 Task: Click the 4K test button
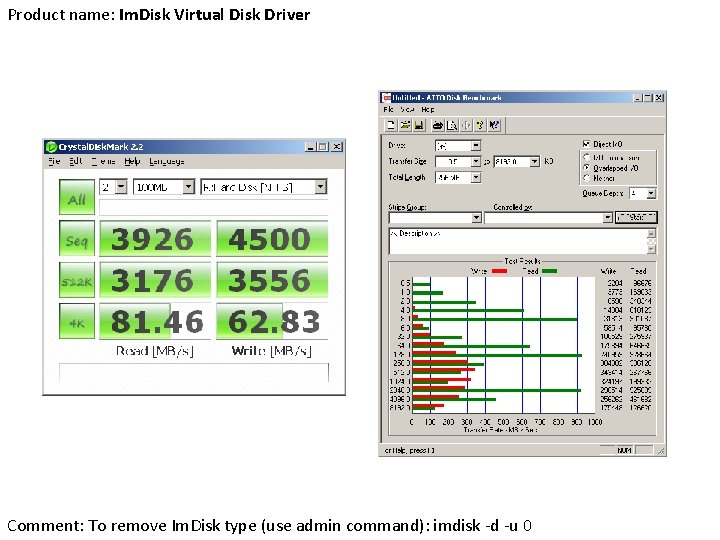(77, 321)
